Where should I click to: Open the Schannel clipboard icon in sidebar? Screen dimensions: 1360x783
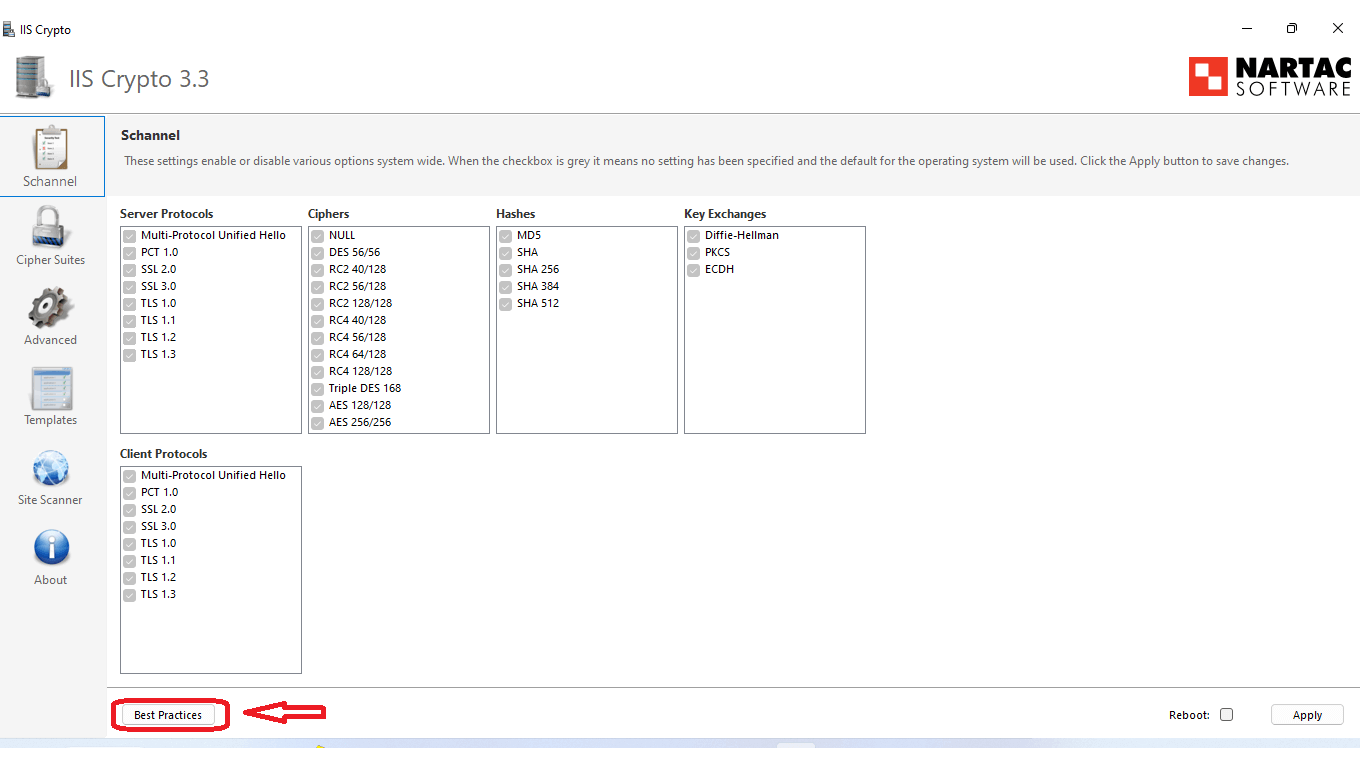[51, 147]
